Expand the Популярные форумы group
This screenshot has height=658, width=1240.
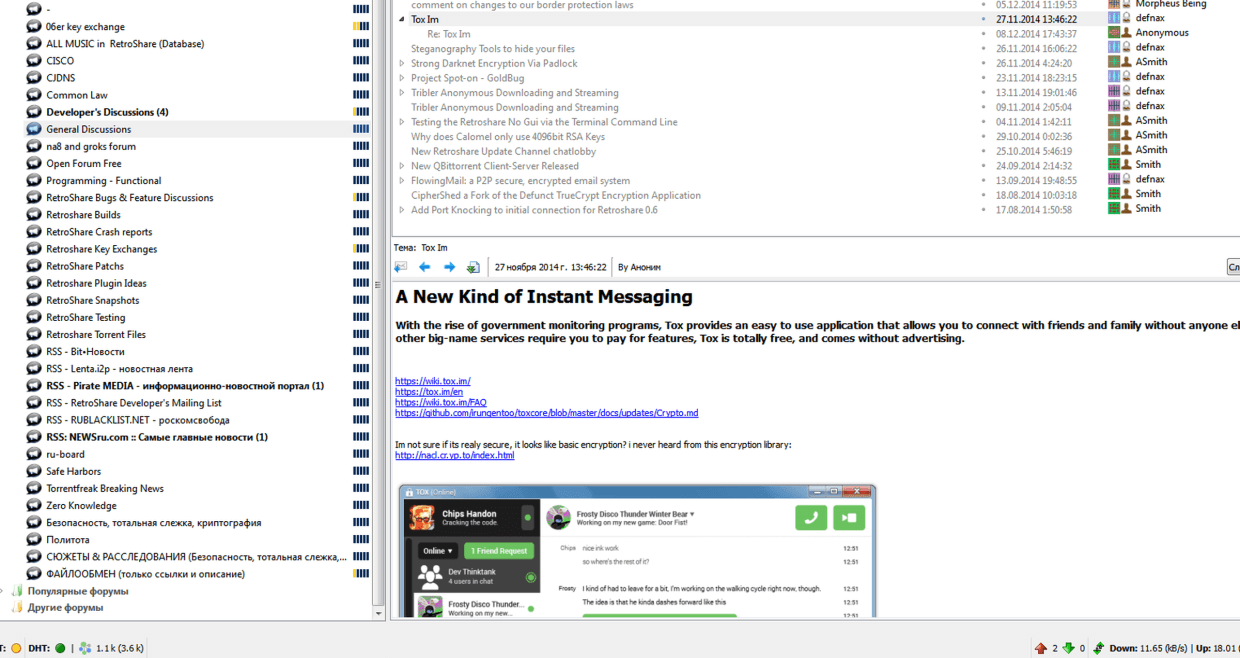click(x=3, y=591)
